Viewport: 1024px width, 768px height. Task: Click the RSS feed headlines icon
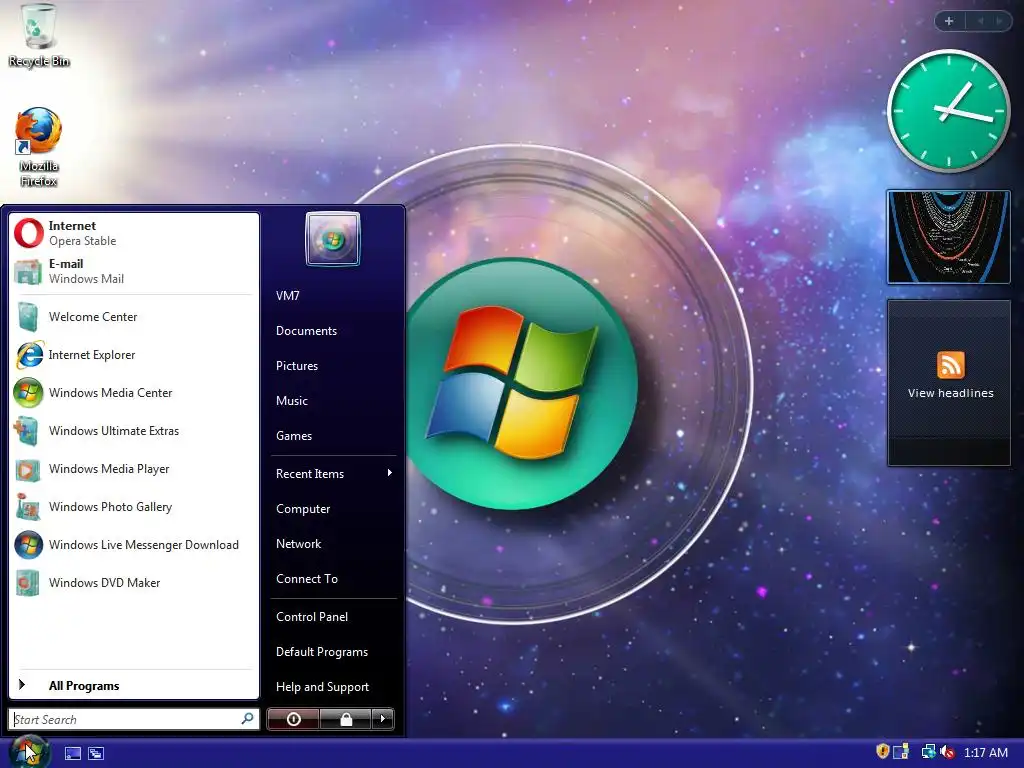[950, 365]
